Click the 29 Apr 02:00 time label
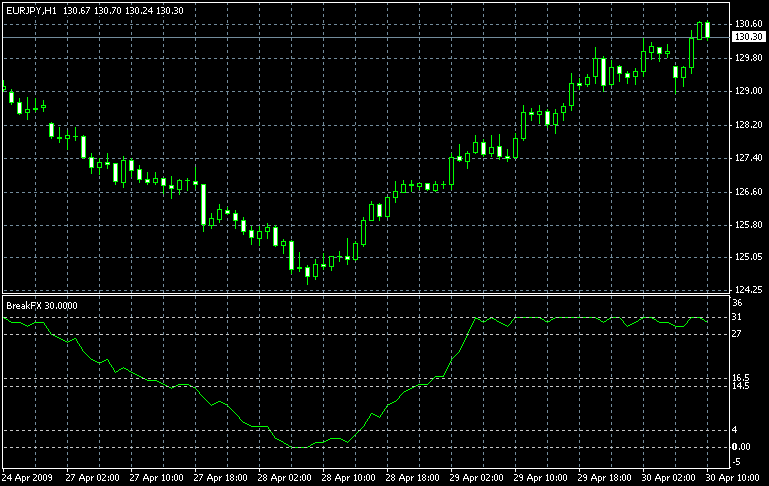The height and width of the screenshot is (486, 769). click(477, 478)
